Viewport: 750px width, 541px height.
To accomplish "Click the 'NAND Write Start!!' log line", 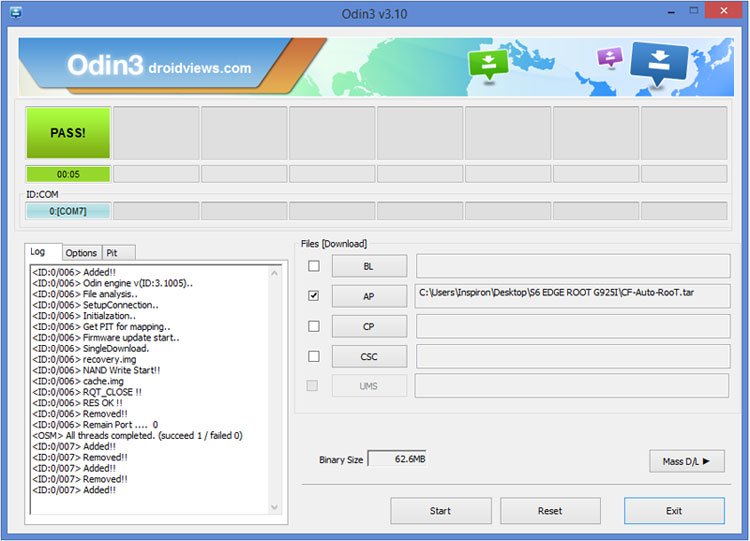I will (x=96, y=370).
